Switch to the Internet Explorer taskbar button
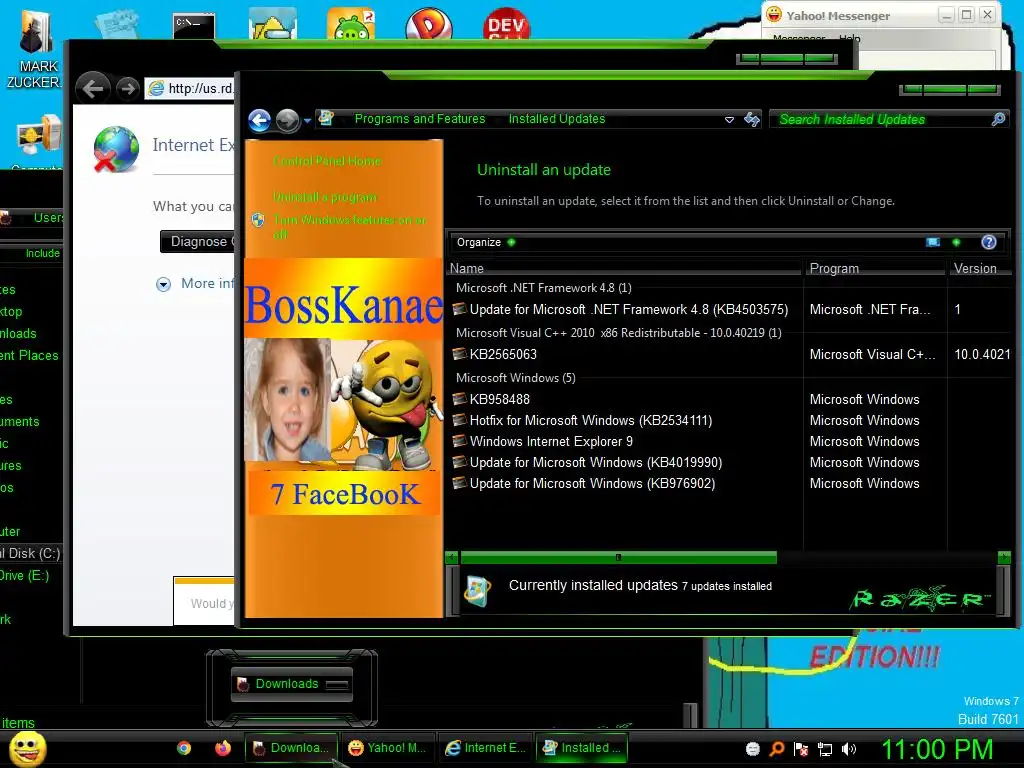Viewport: 1024px width, 768px height. coord(485,748)
